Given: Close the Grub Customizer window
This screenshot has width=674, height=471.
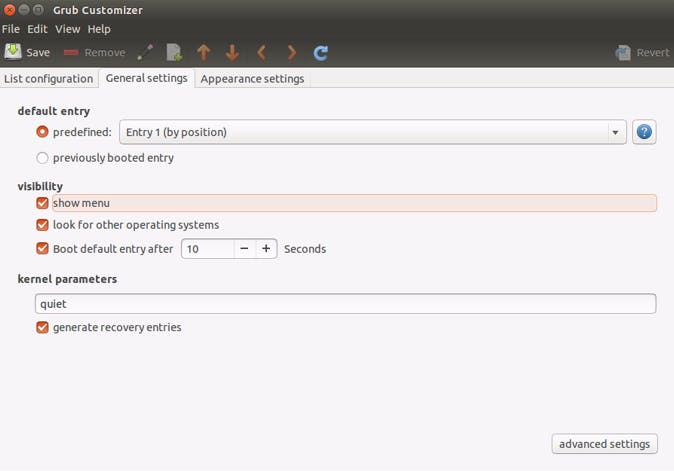Looking at the screenshot, I should [9, 9].
